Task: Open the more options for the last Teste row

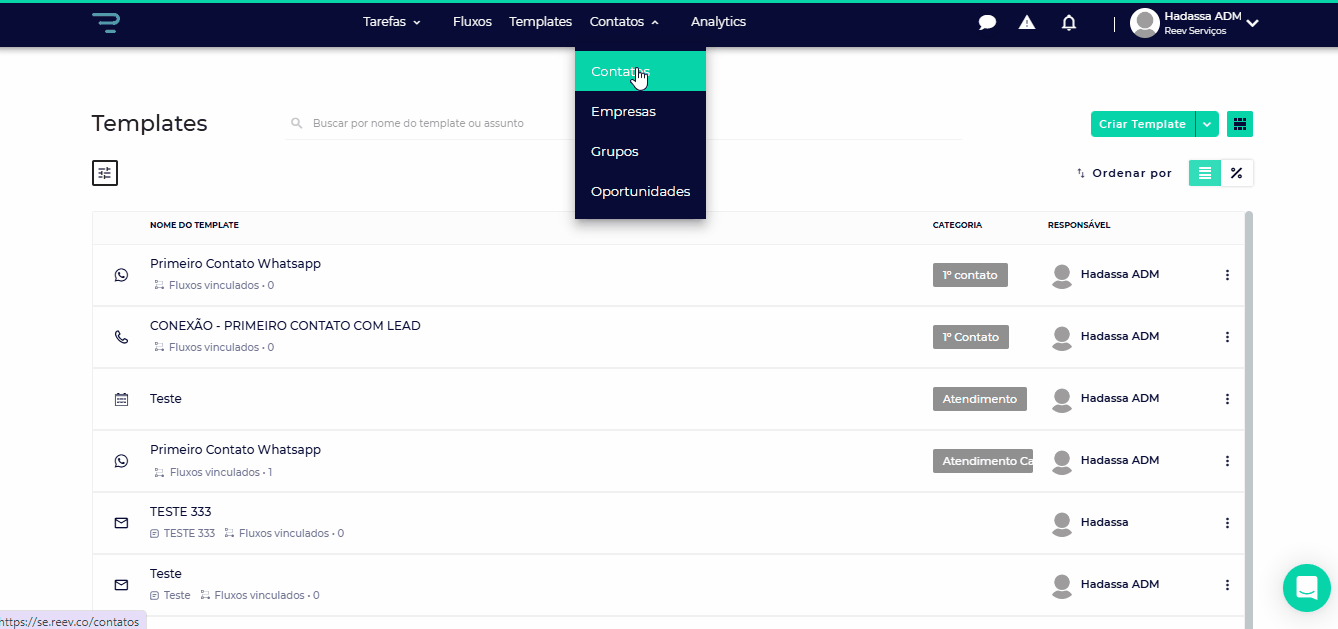Action: click(x=1227, y=585)
